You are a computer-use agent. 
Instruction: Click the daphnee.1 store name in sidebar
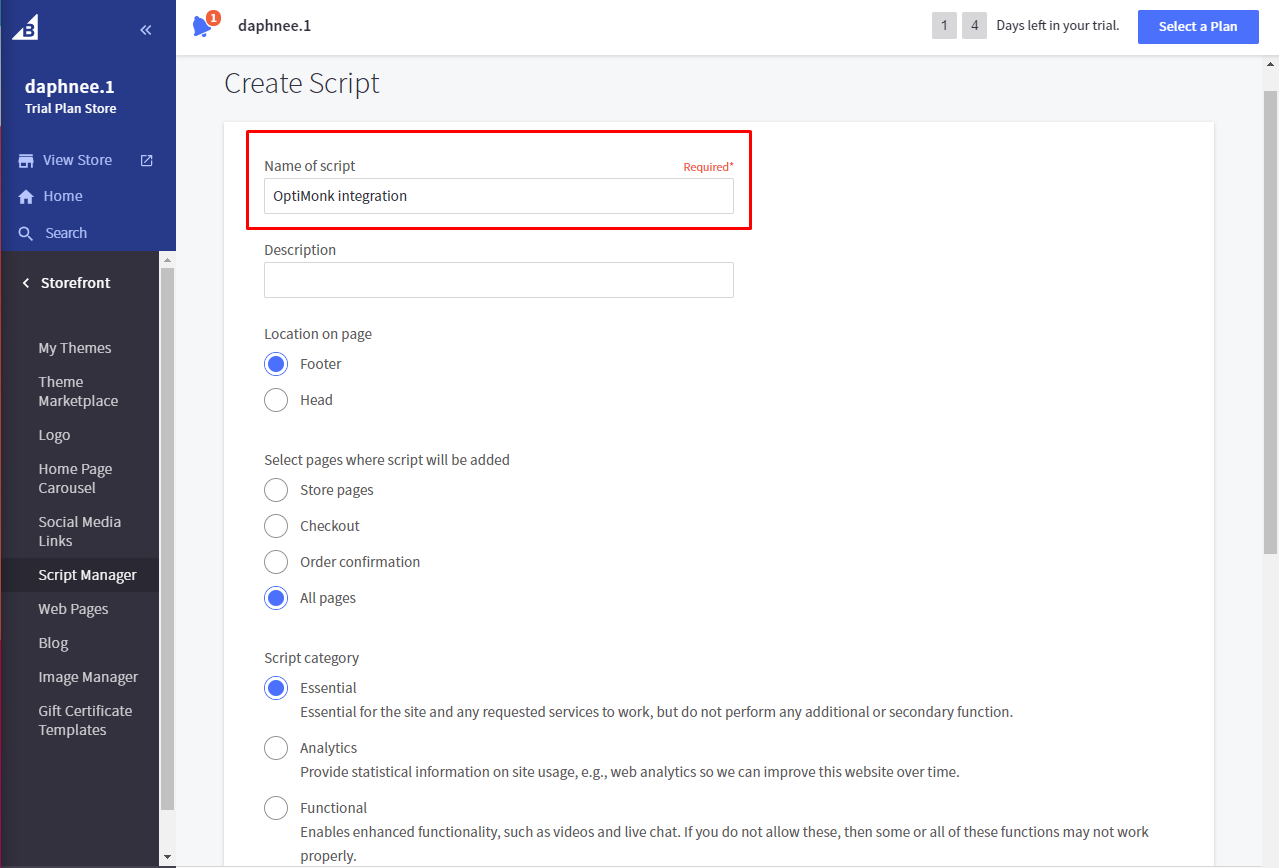point(69,87)
